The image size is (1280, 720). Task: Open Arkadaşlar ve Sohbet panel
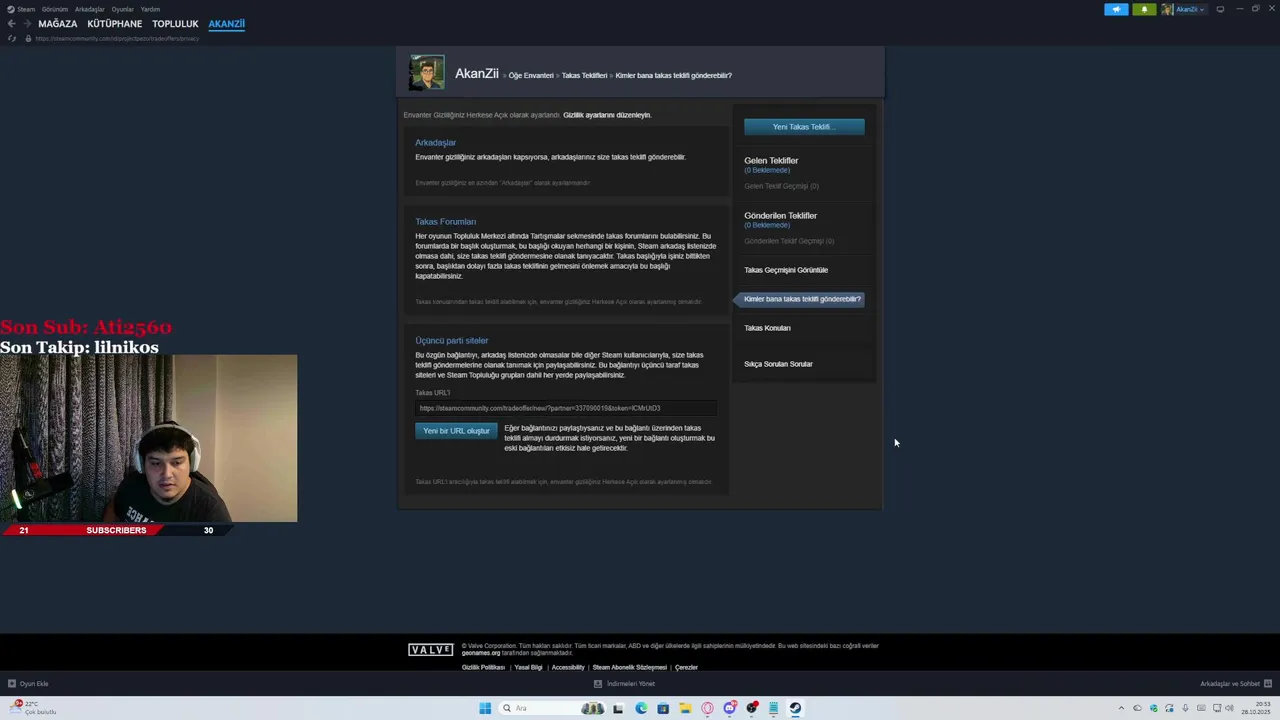(1236, 684)
